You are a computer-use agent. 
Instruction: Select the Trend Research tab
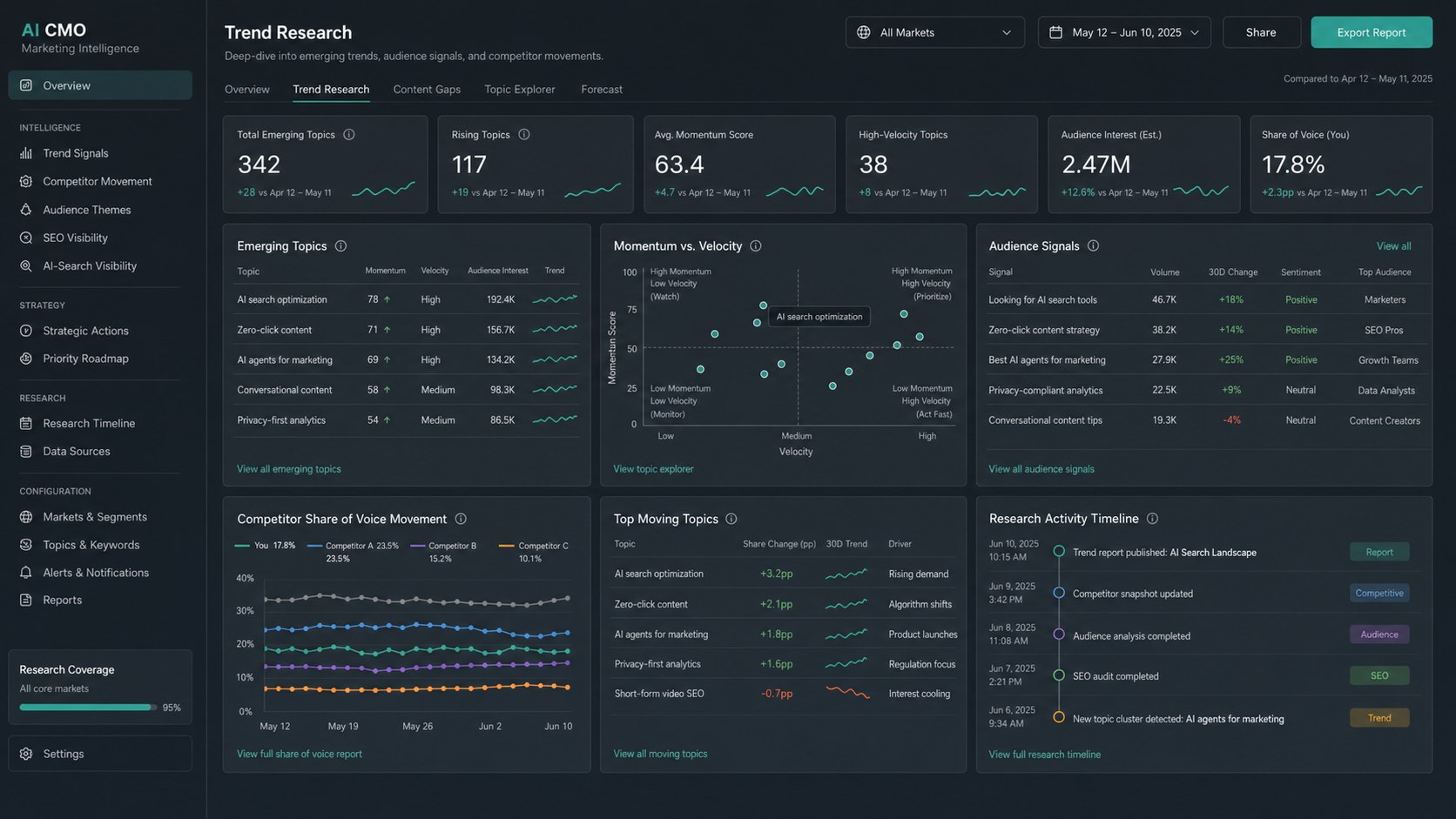coord(331,90)
